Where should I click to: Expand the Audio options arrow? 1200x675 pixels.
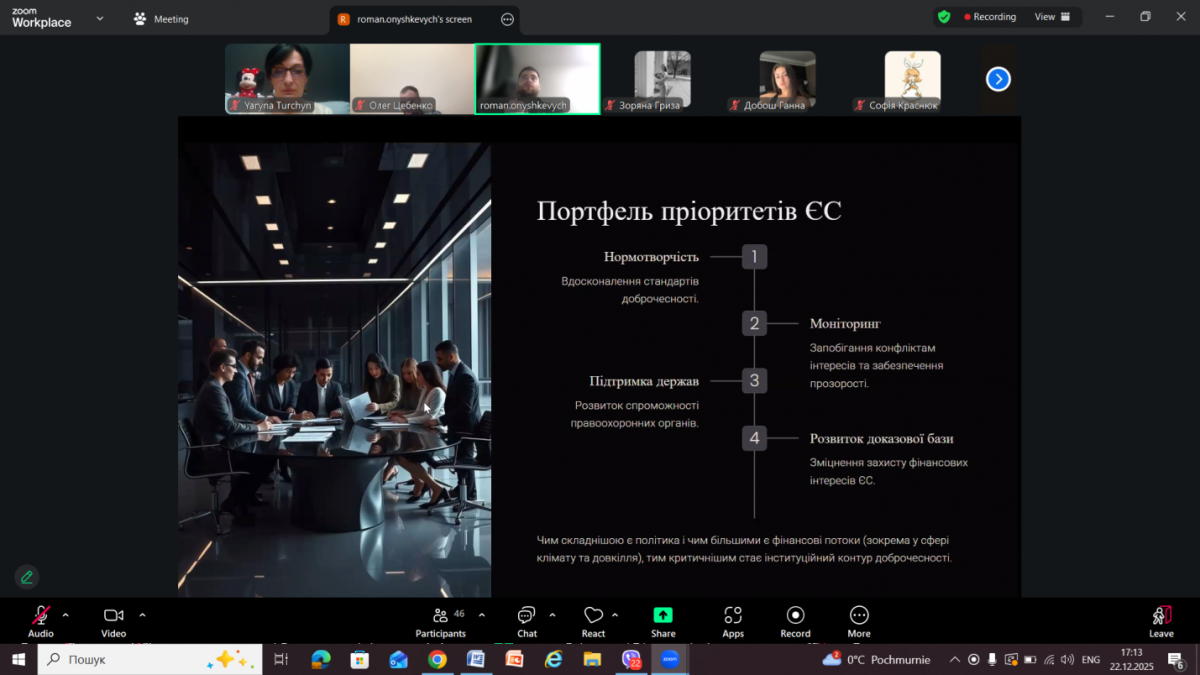(66, 615)
